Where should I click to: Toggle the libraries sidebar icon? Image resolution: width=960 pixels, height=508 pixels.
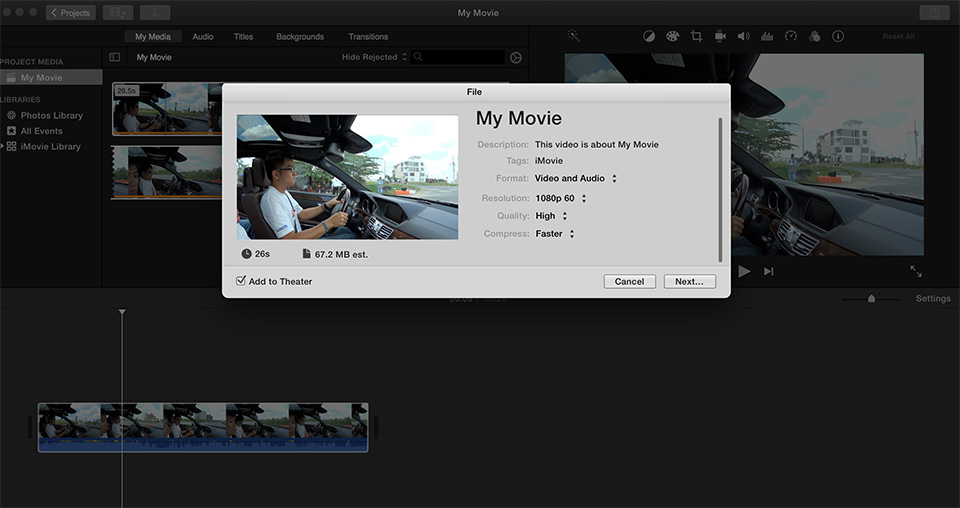114,57
